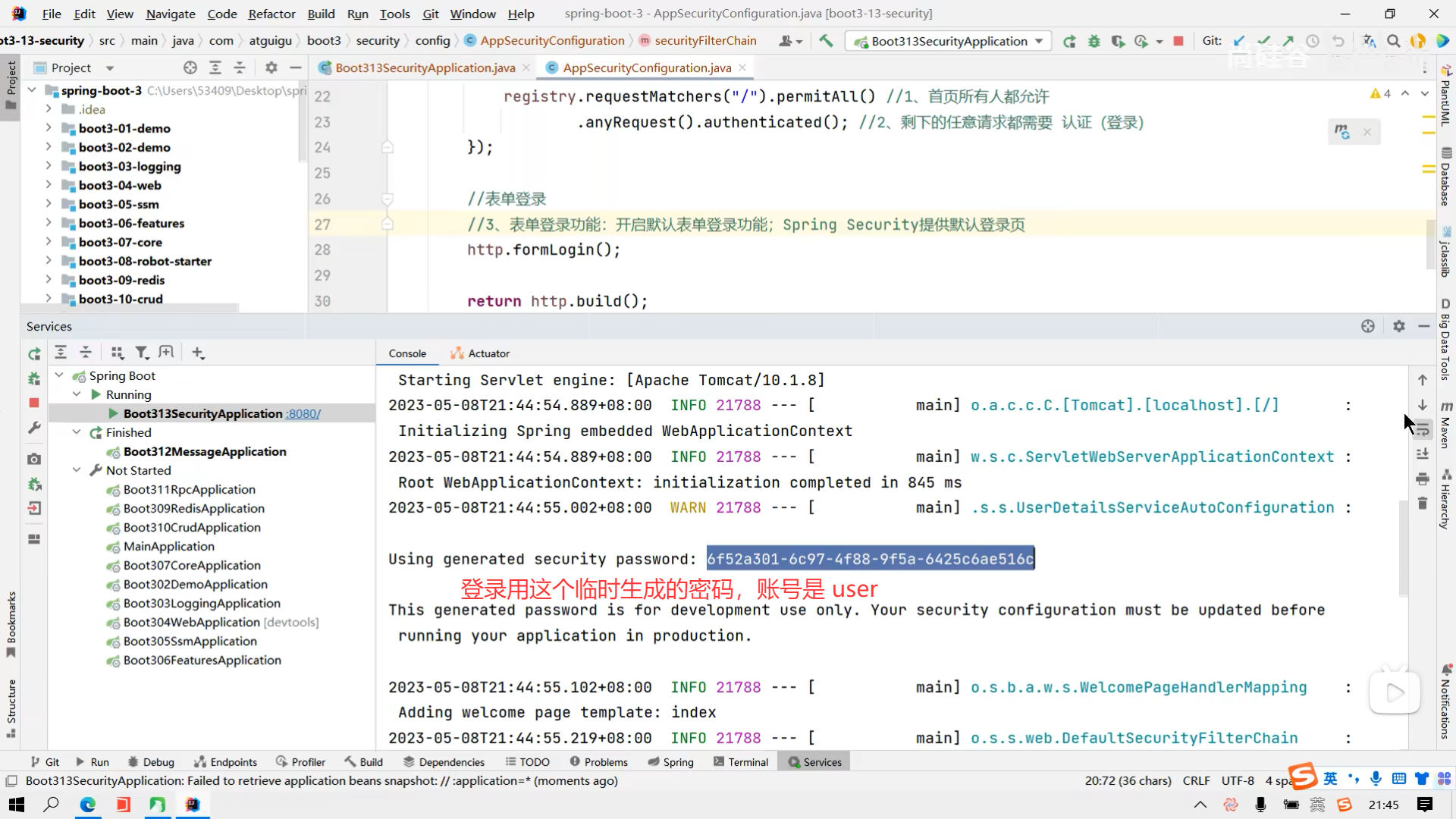Open the Refactor menu
Viewport: 1456px width, 819px height.
271,14
